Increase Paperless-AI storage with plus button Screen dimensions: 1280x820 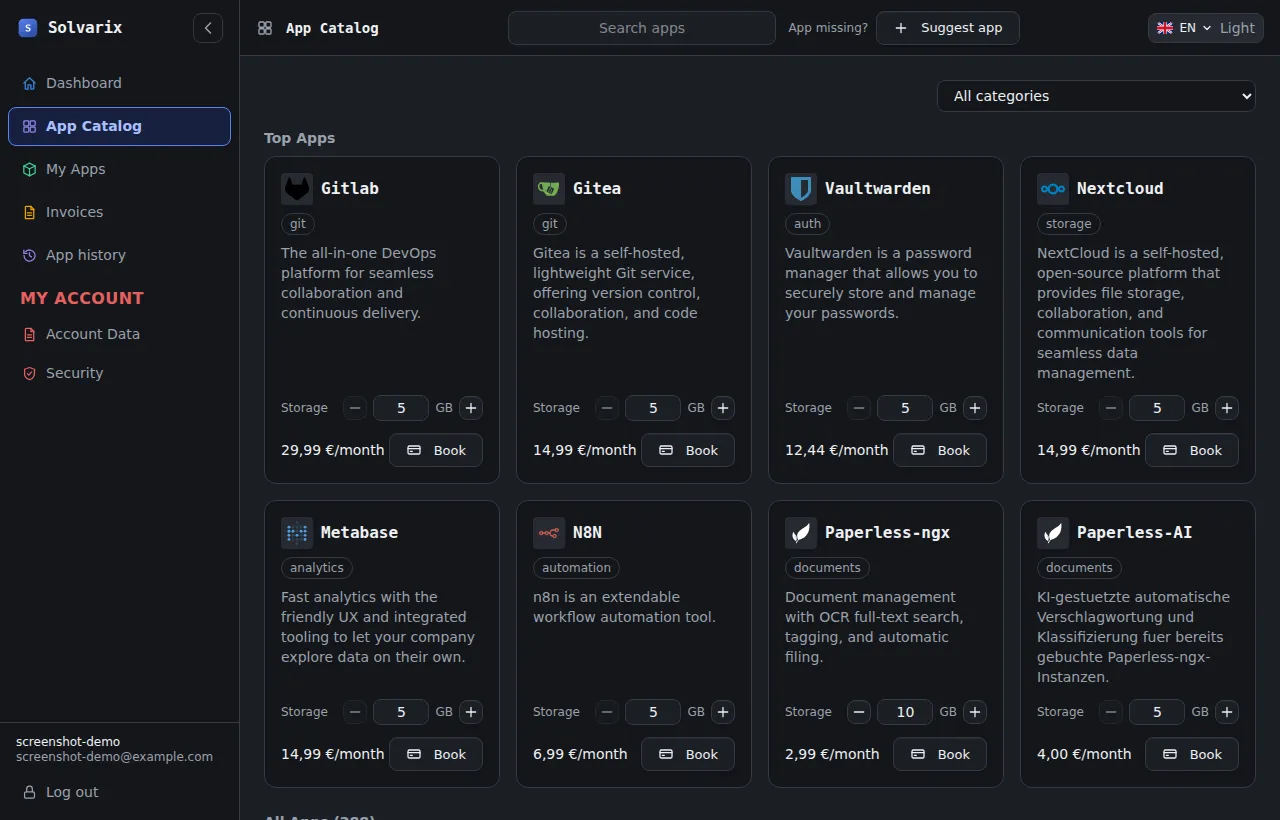click(1227, 712)
